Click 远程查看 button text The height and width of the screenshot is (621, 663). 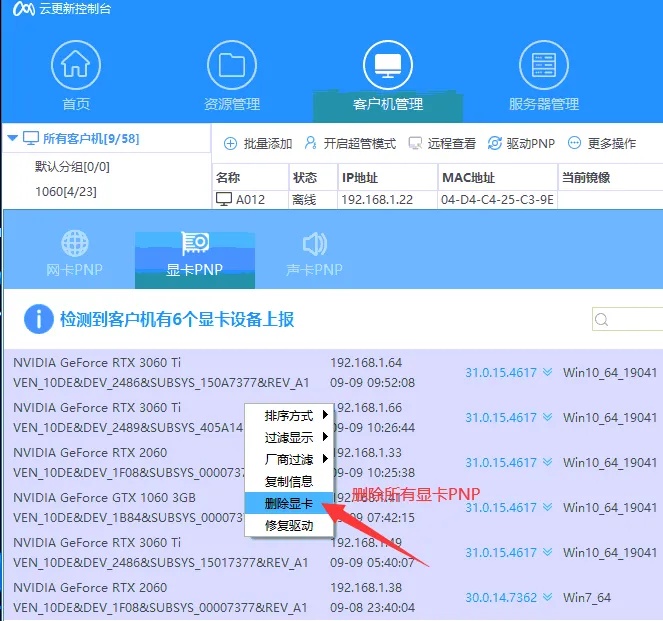click(x=451, y=144)
